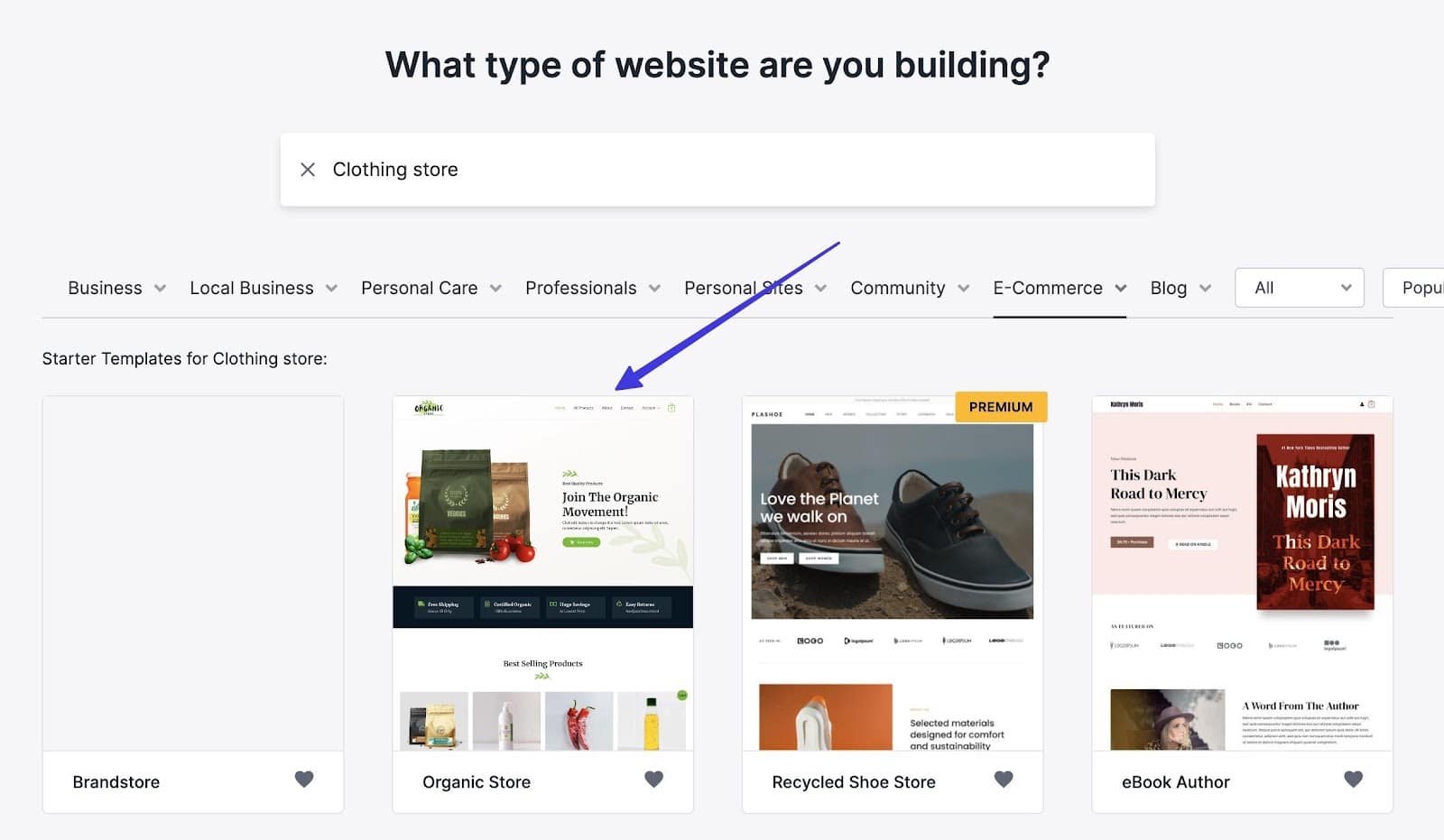1444x840 pixels.
Task: Select the E-Commerce category tab
Action: (x=1047, y=288)
